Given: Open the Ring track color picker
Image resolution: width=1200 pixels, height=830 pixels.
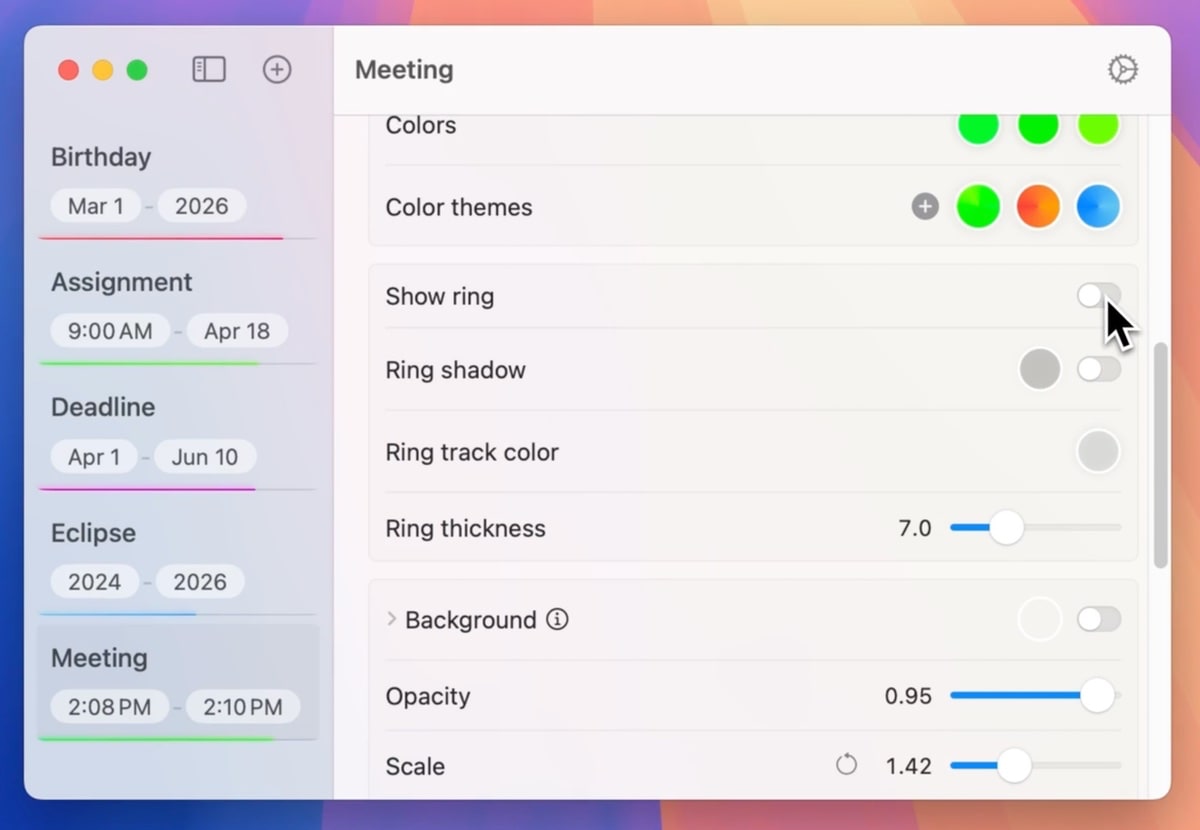Looking at the screenshot, I should (1097, 452).
